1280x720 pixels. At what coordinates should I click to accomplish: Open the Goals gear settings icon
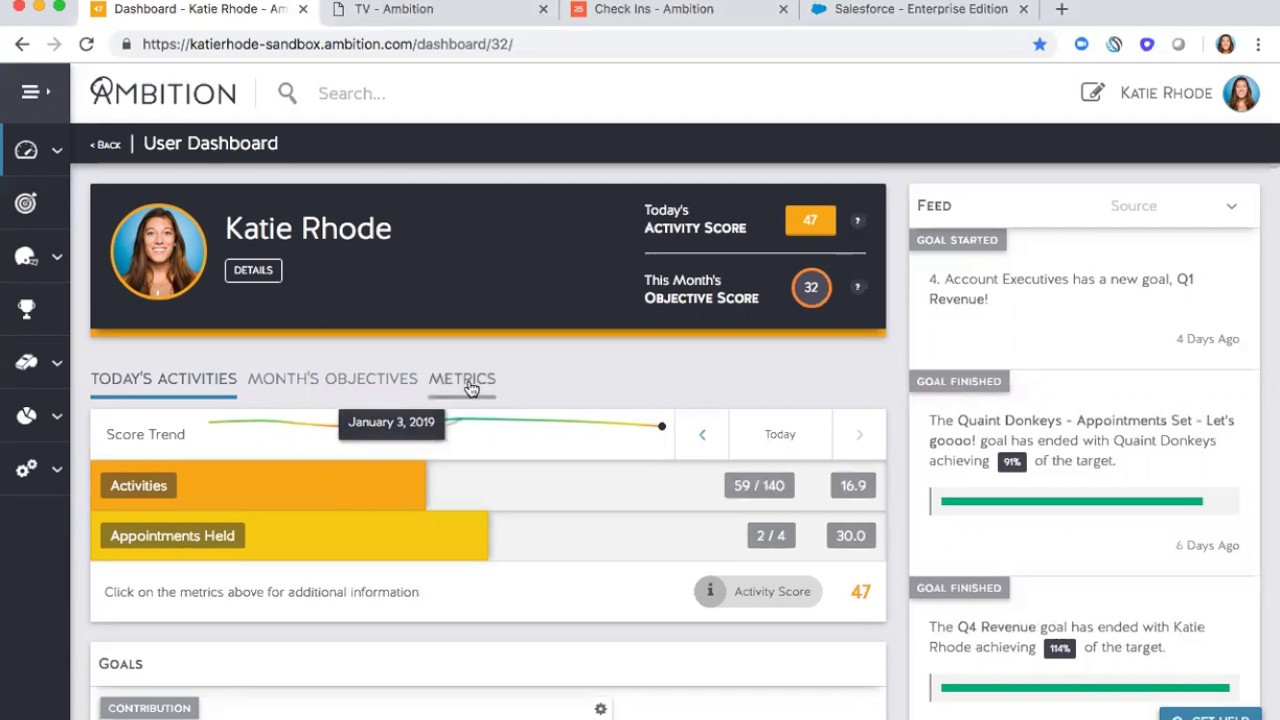point(600,709)
